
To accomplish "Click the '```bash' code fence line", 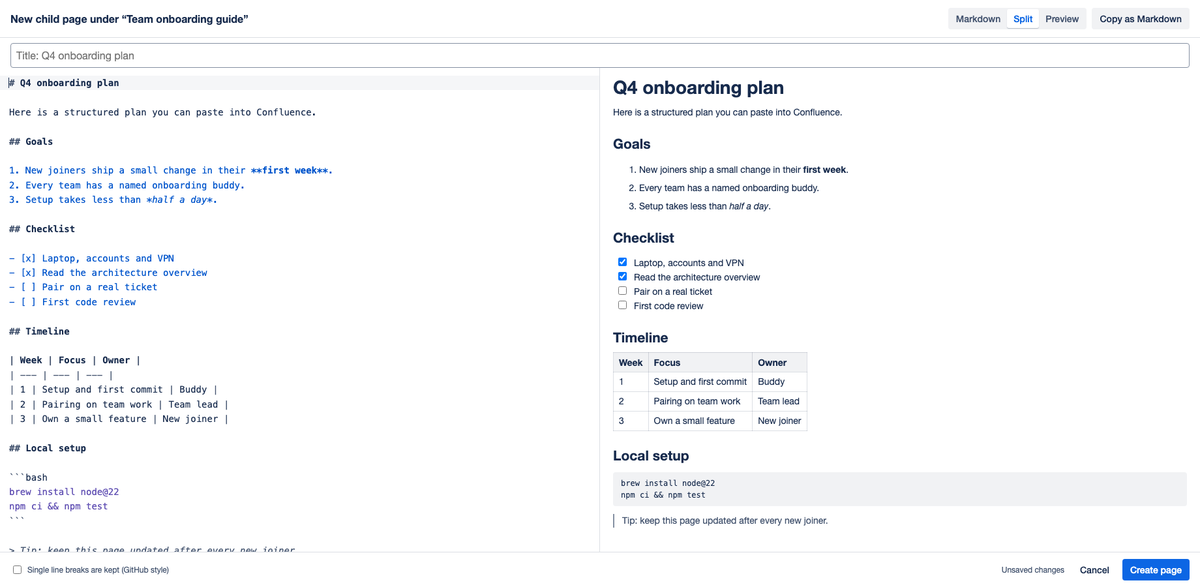I will click(28, 477).
